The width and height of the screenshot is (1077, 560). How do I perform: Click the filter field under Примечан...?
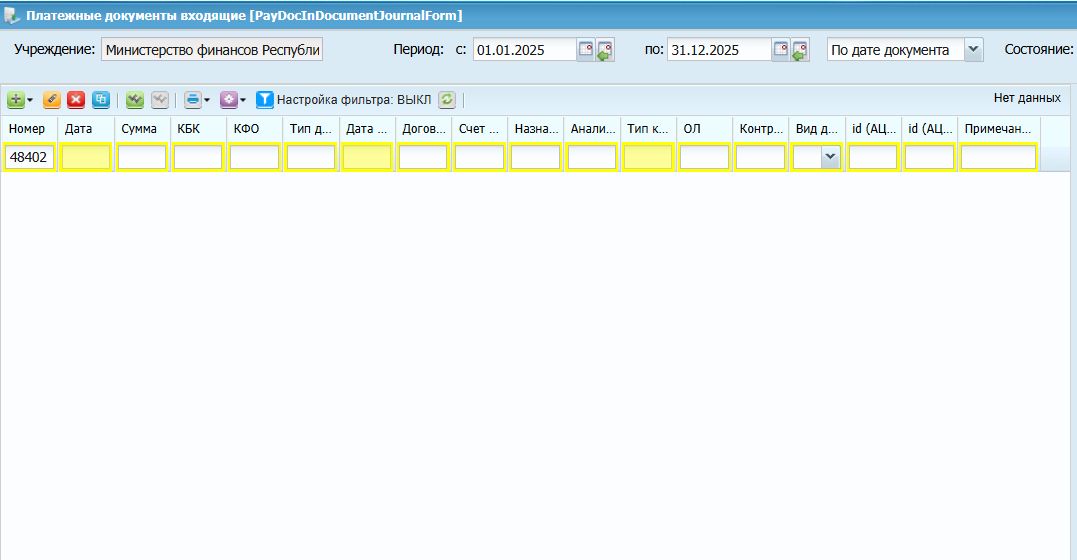coord(998,157)
